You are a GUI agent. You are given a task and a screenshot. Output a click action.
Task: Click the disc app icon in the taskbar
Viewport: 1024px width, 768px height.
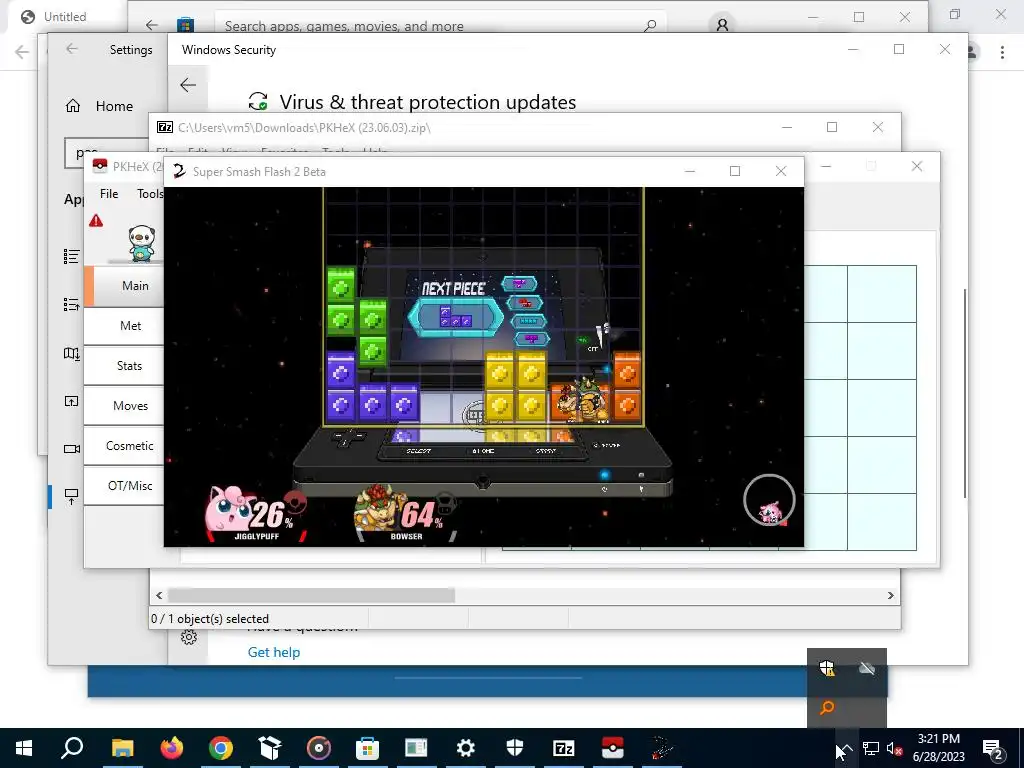[x=319, y=748]
